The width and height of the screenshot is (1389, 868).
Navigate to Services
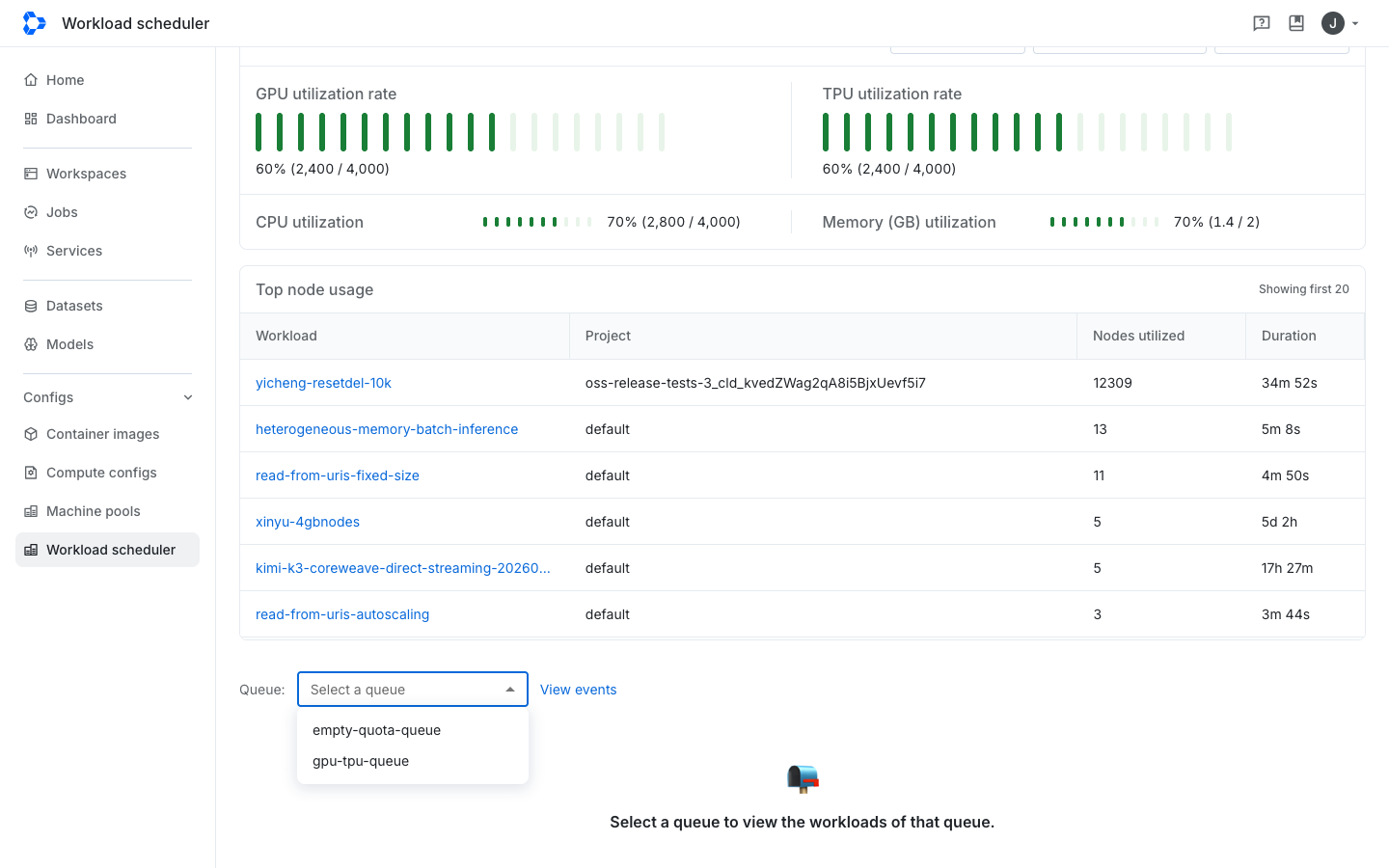coord(107,251)
